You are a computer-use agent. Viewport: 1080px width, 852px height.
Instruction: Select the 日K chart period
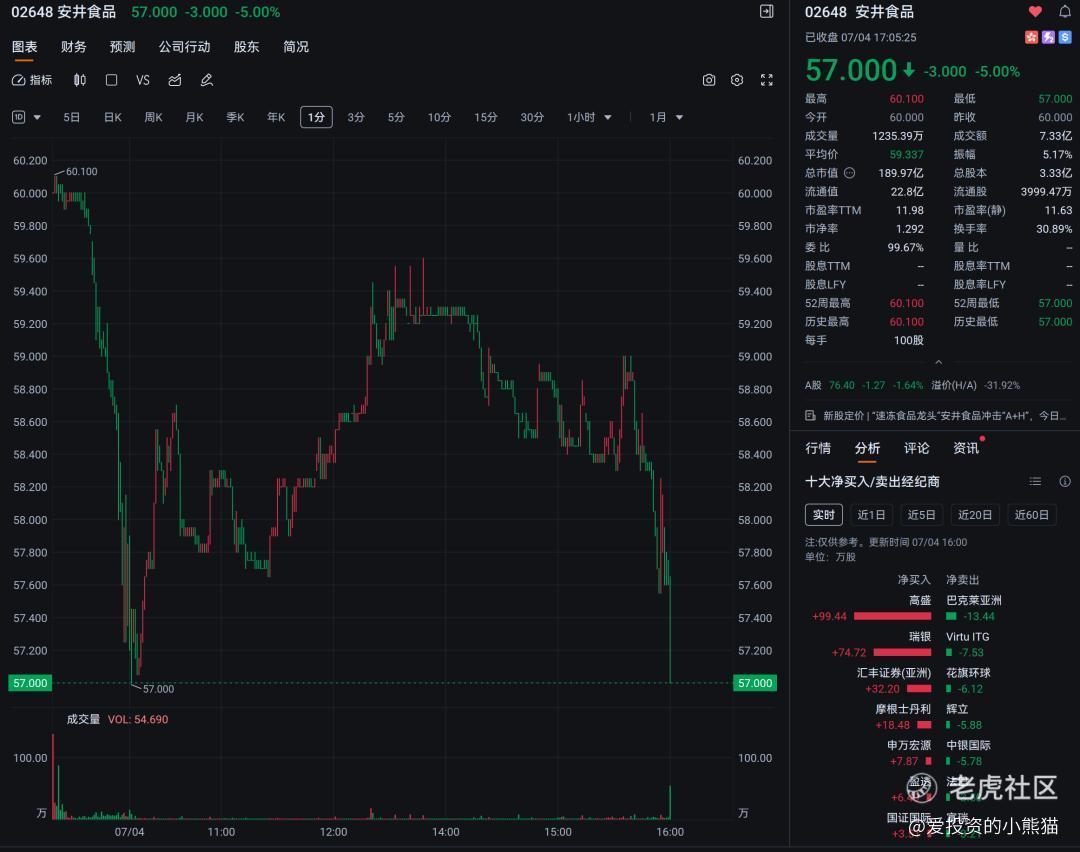pyautogui.click(x=113, y=117)
